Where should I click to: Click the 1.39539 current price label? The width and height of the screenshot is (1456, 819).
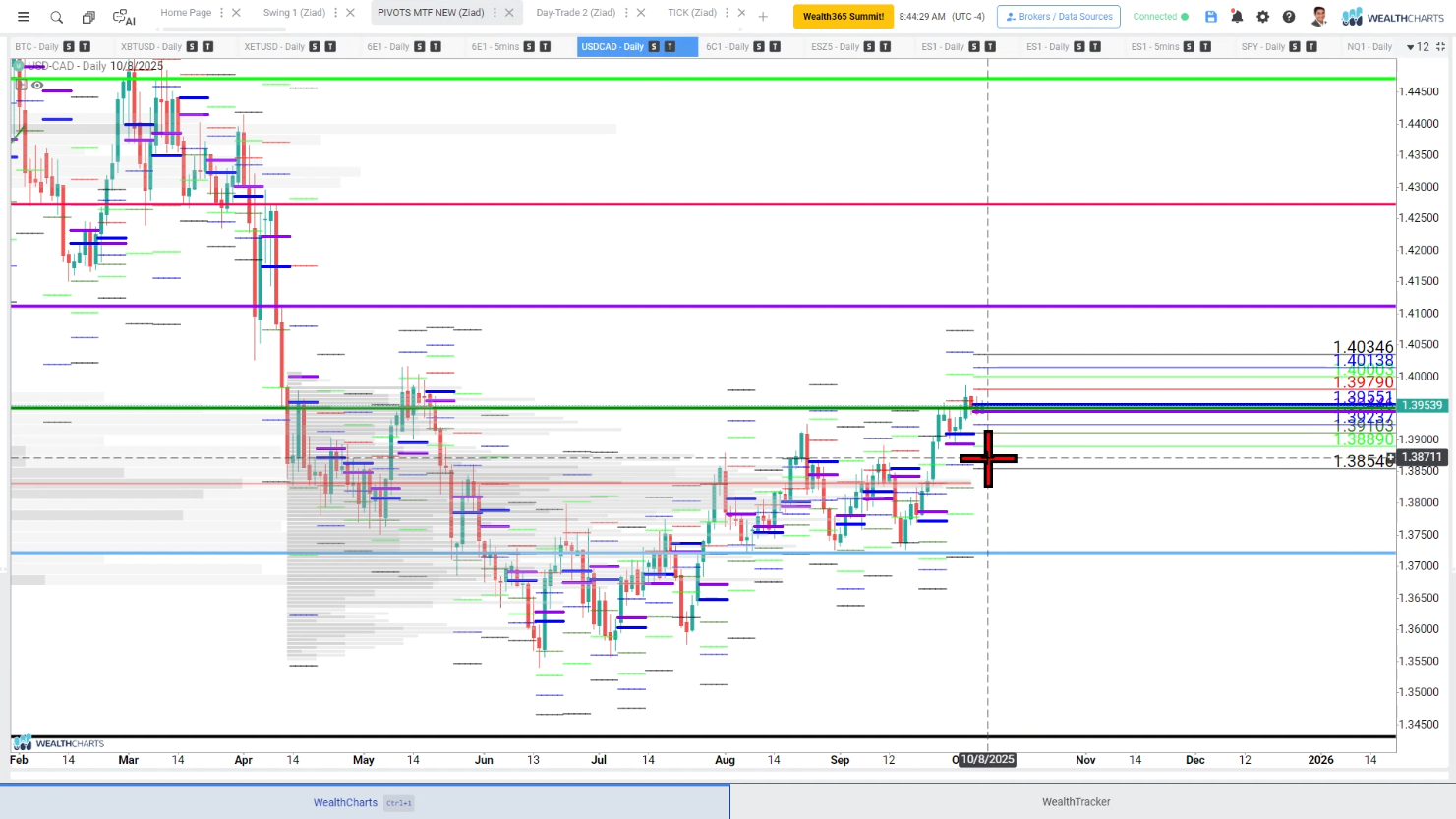(x=1422, y=405)
